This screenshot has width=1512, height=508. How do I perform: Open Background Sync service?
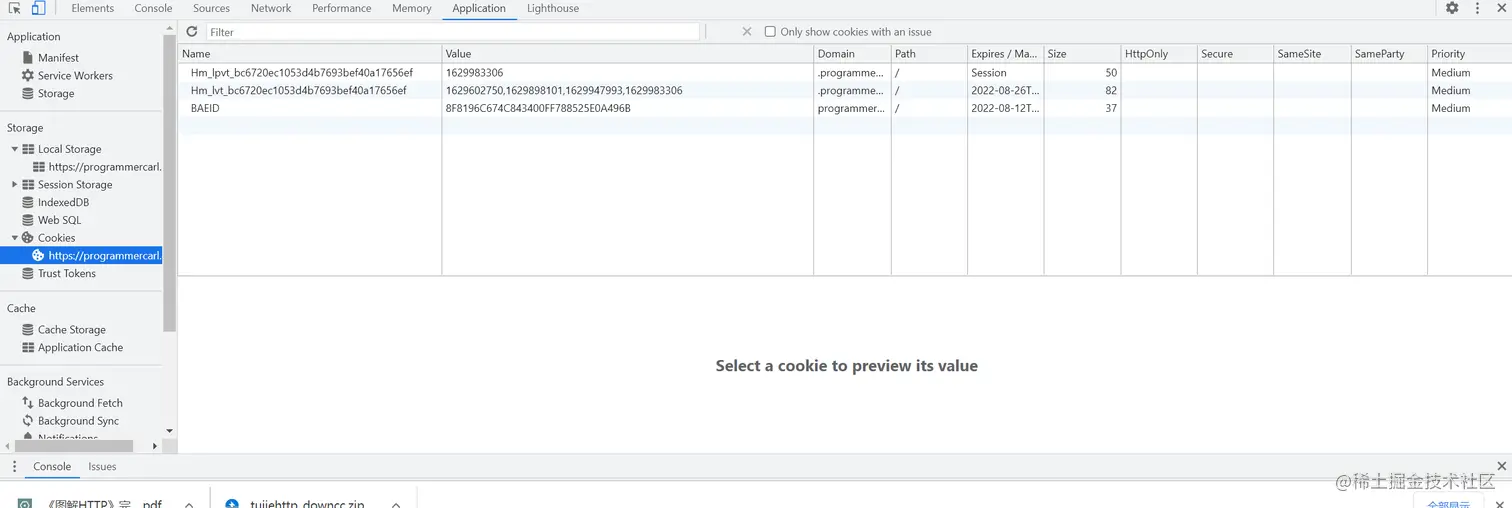[78, 421]
